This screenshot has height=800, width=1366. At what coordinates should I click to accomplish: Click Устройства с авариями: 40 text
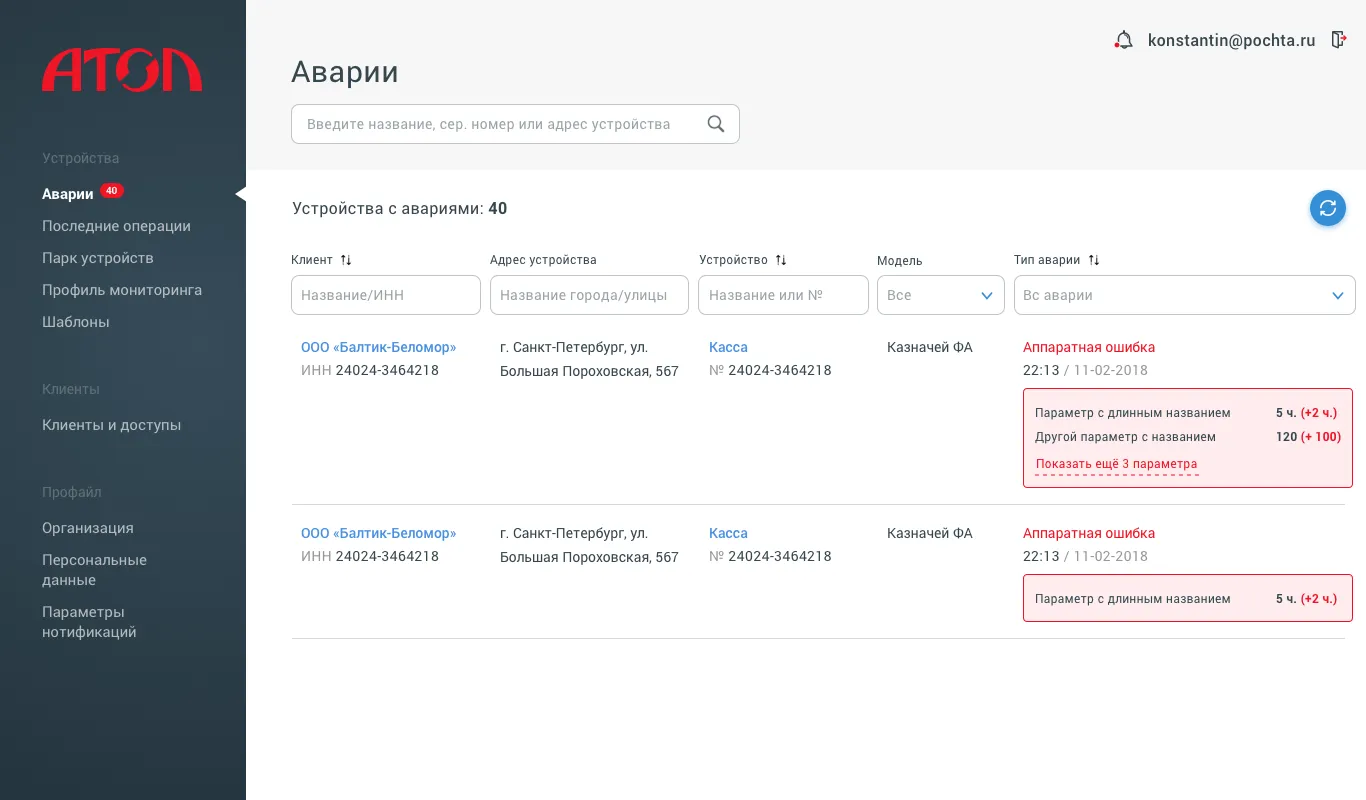click(x=400, y=208)
